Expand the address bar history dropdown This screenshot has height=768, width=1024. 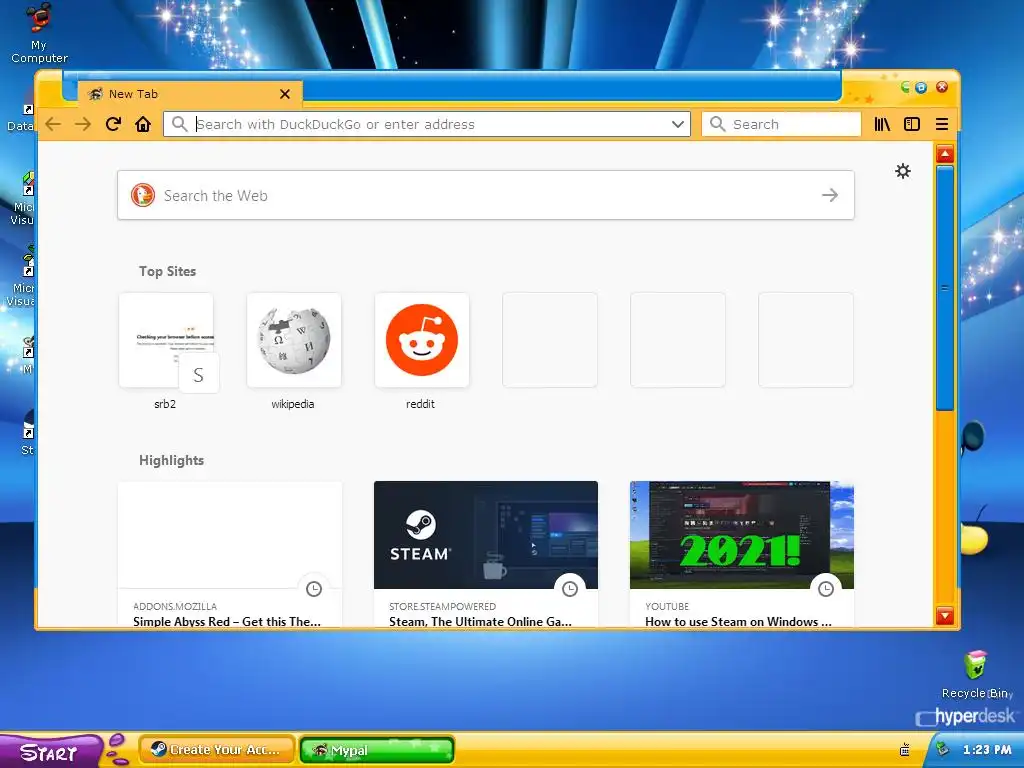pos(678,124)
